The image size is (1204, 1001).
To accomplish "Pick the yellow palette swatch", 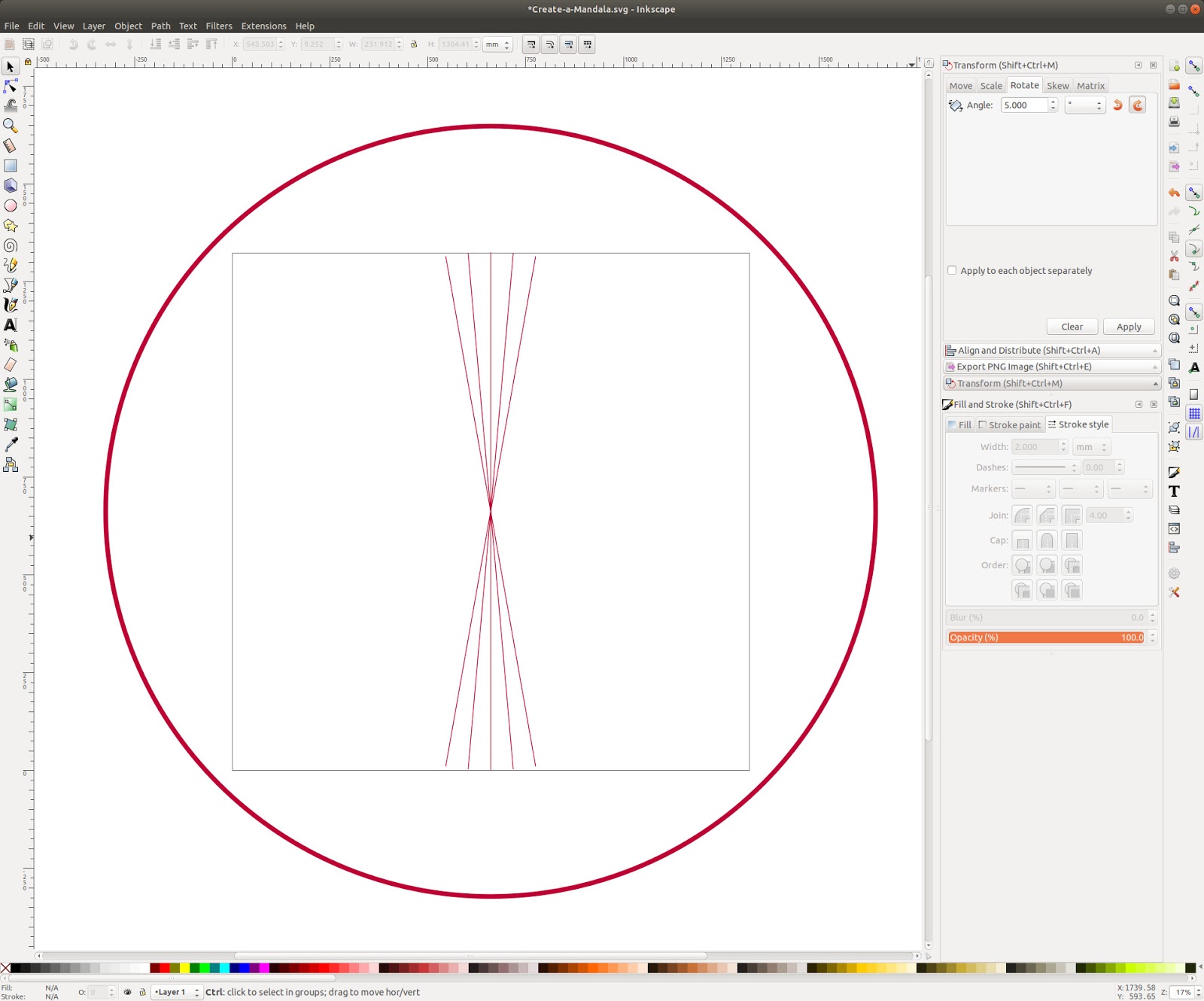I will 184,968.
